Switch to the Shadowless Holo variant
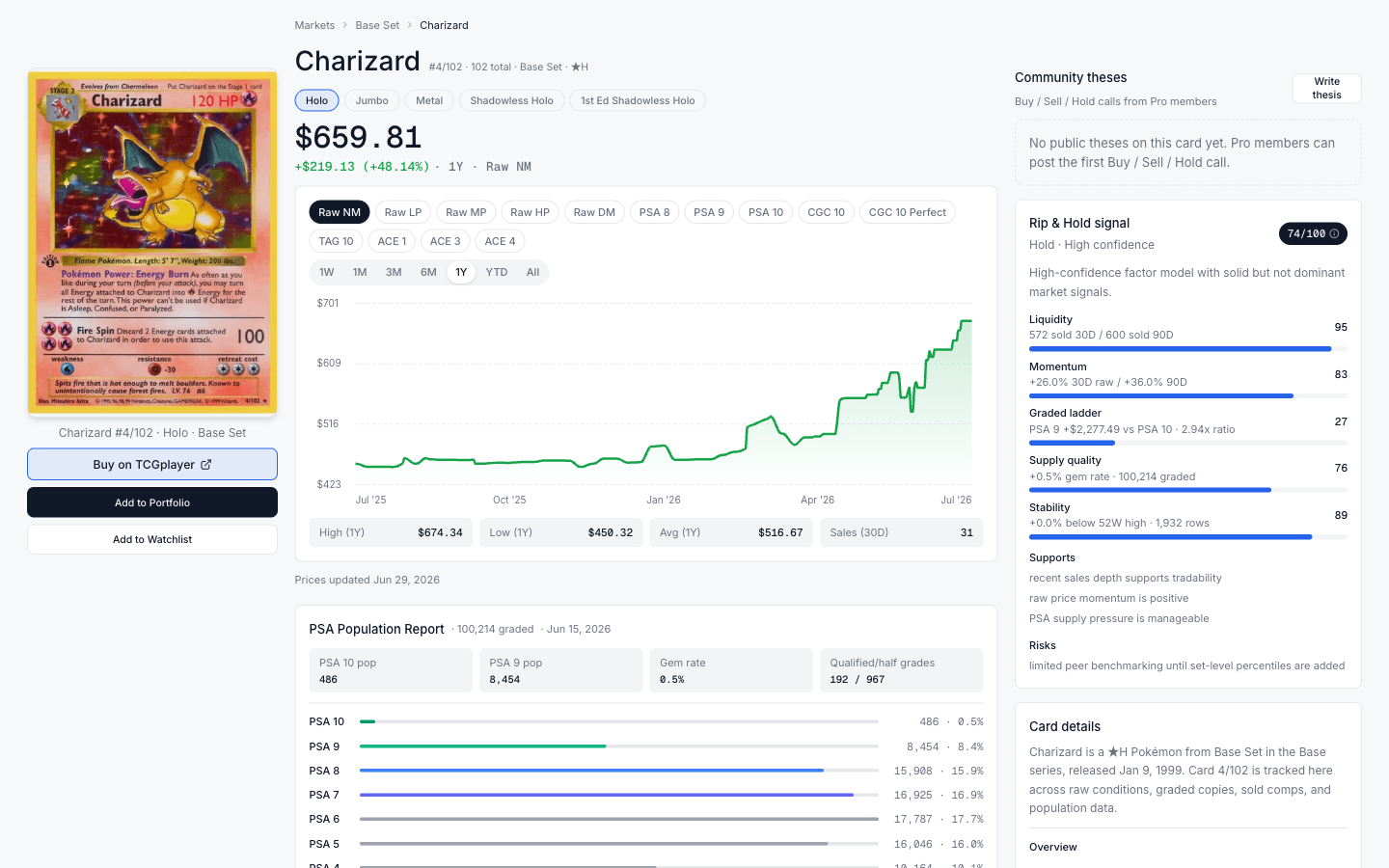1389x868 pixels. pos(511,100)
